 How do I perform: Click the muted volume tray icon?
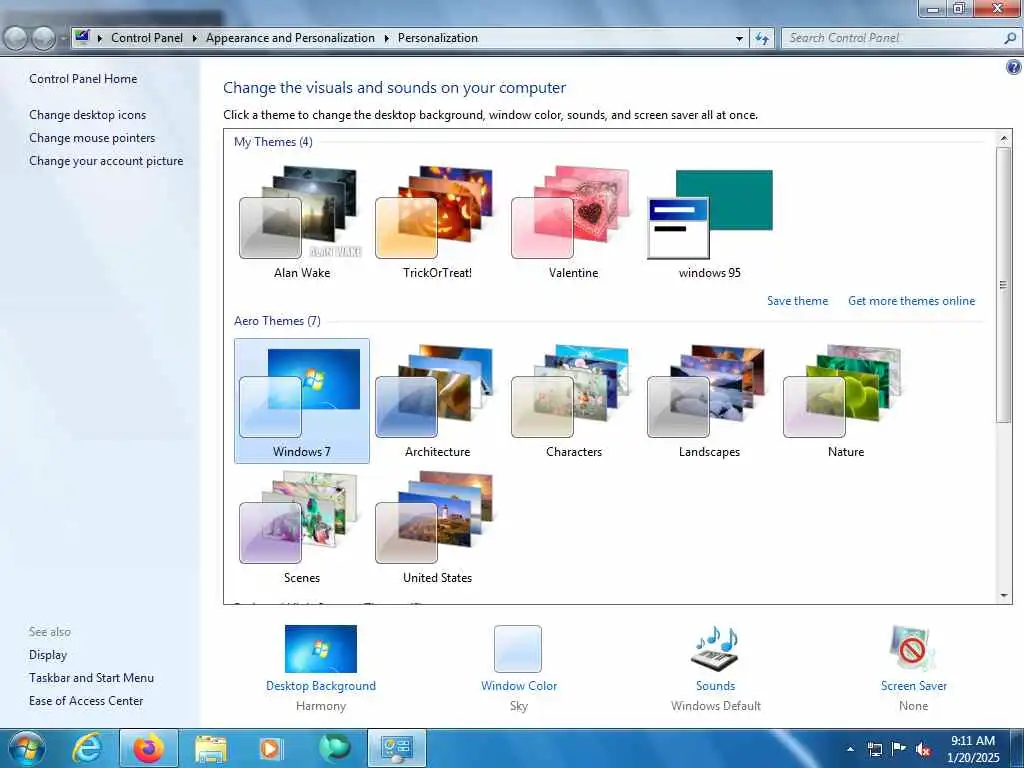tap(923, 749)
